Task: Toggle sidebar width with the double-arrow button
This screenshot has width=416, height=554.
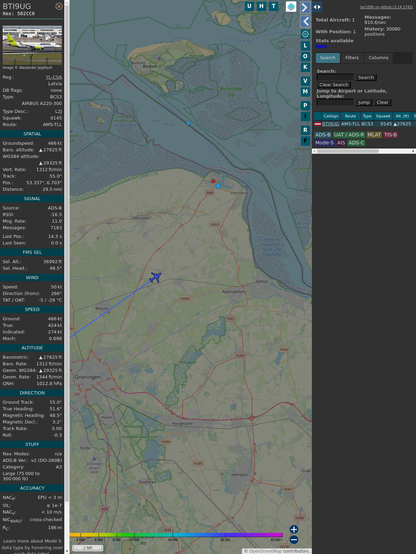Action: pyautogui.click(x=317, y=7)
